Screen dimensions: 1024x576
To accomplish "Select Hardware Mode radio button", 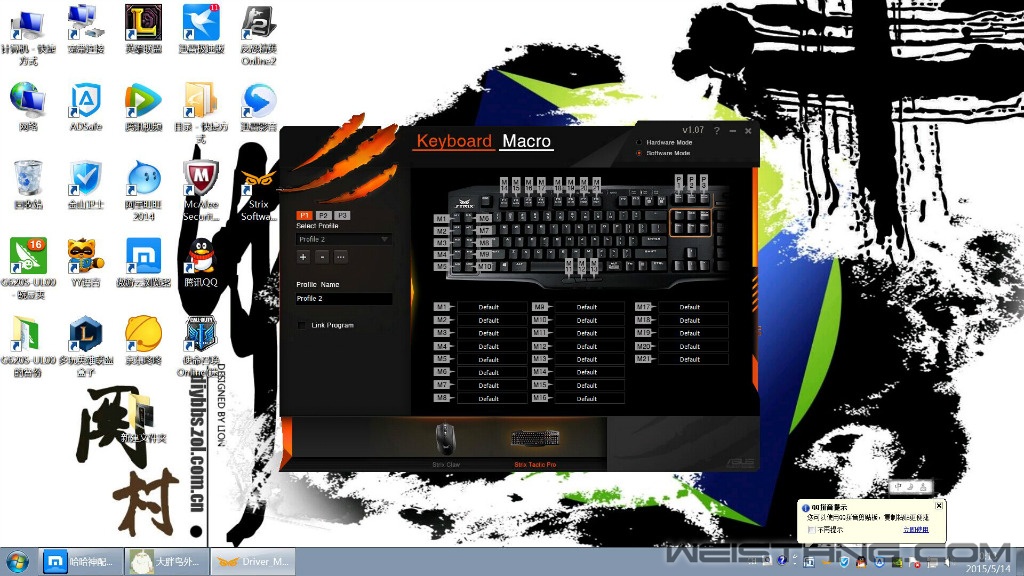I will coord(639,142).
